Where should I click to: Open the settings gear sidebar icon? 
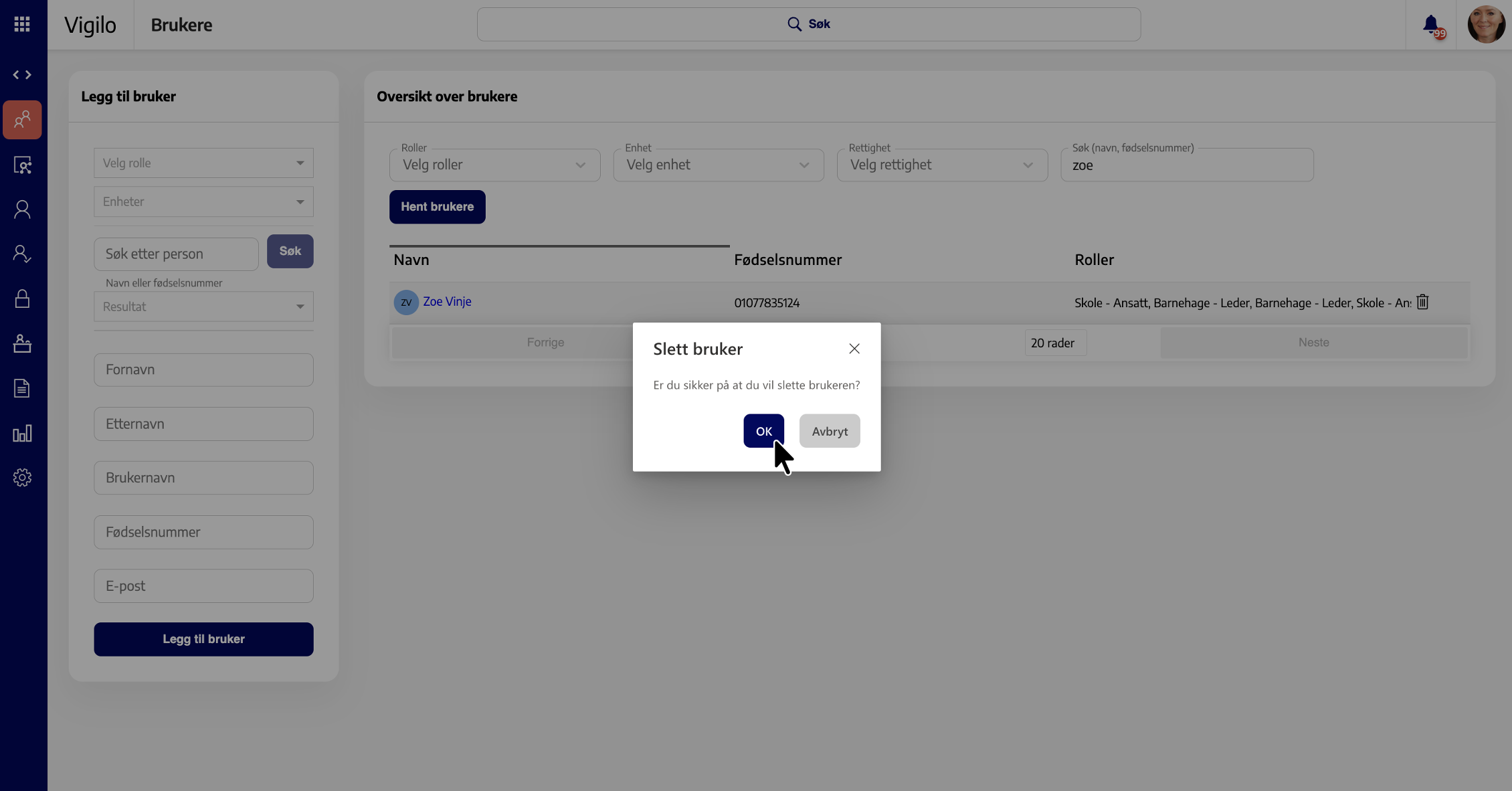pyautogui.click(x=22, y=478)
